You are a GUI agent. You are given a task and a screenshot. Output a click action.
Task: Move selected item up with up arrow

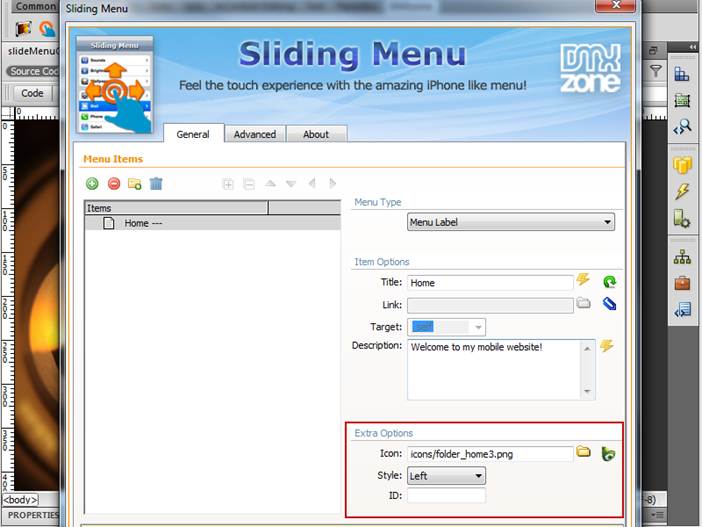(x=270, y=184)
